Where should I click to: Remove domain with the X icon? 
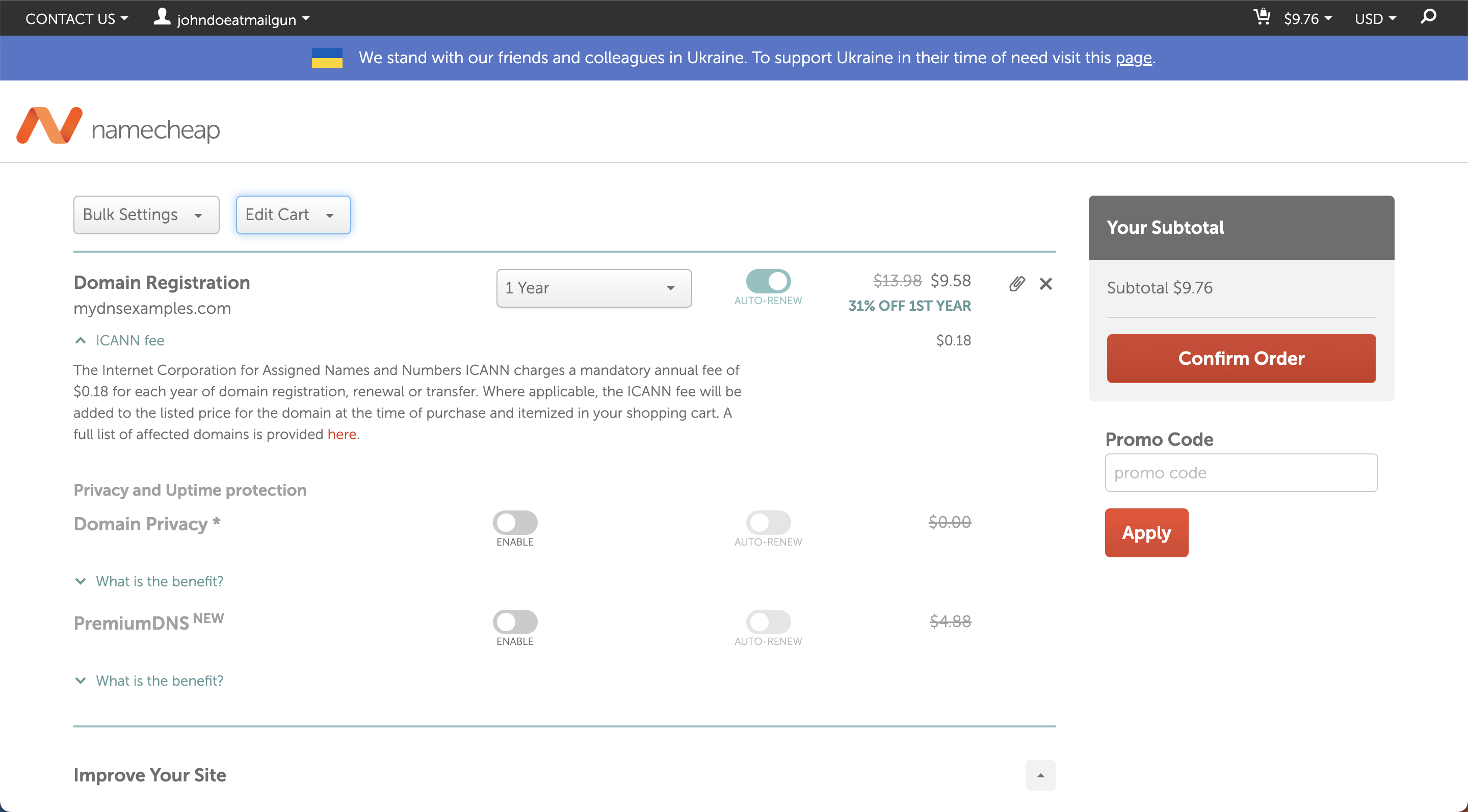click(1046, 284)
